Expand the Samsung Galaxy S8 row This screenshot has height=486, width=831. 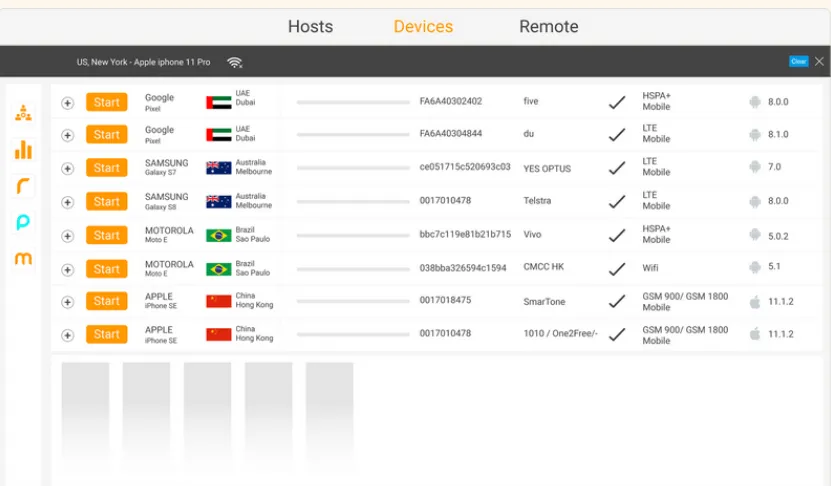(67, 202)
